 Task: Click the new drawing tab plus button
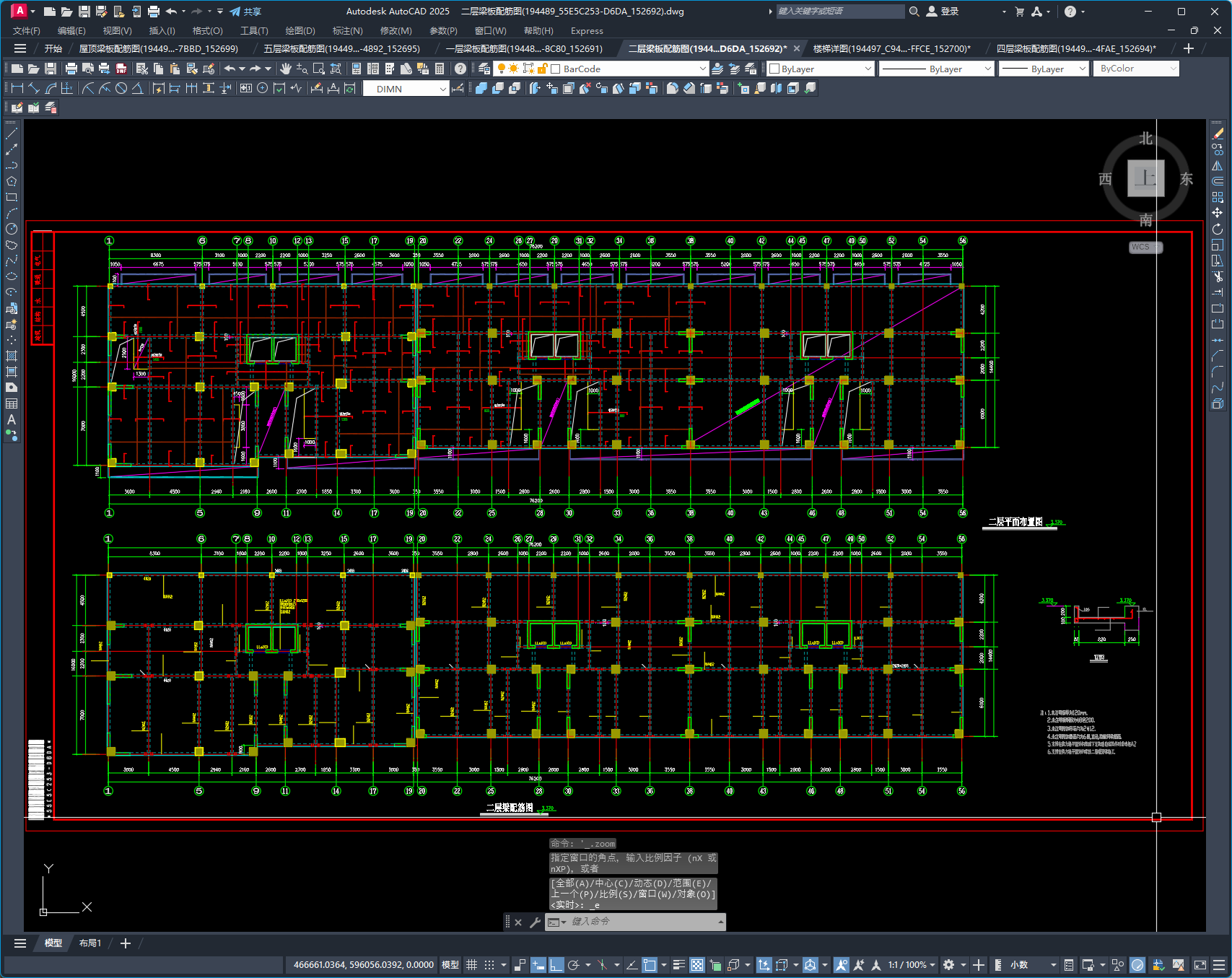pyautogui.click(x=1189, y=48)
